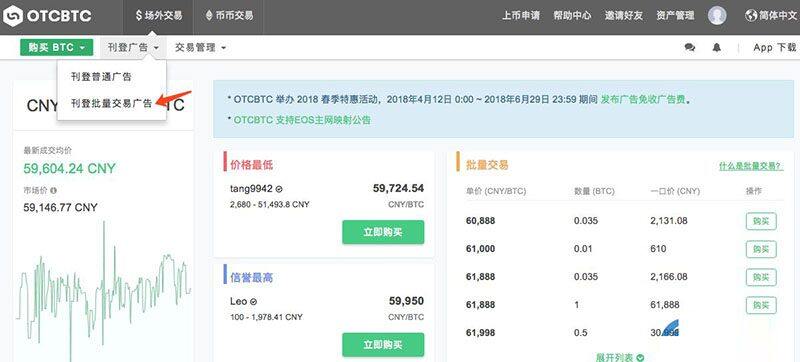Open the 交易管理 dropdown menu

200,47
